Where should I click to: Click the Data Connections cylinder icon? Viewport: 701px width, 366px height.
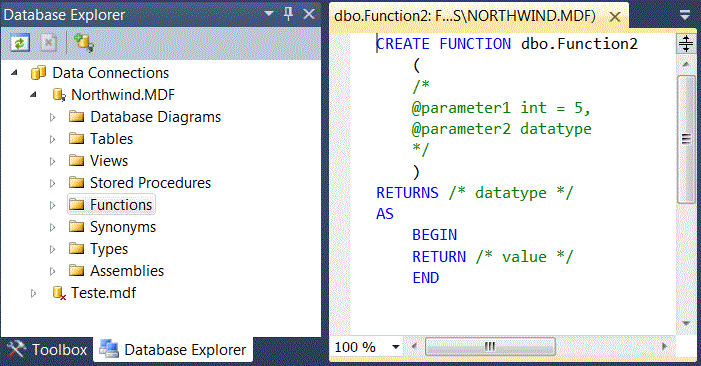point(38,72)
